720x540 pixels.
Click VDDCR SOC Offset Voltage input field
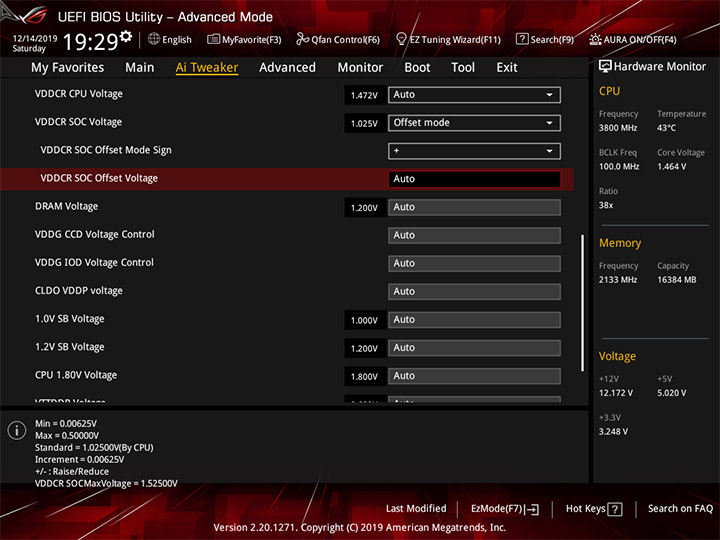click(x=474, y=179)
